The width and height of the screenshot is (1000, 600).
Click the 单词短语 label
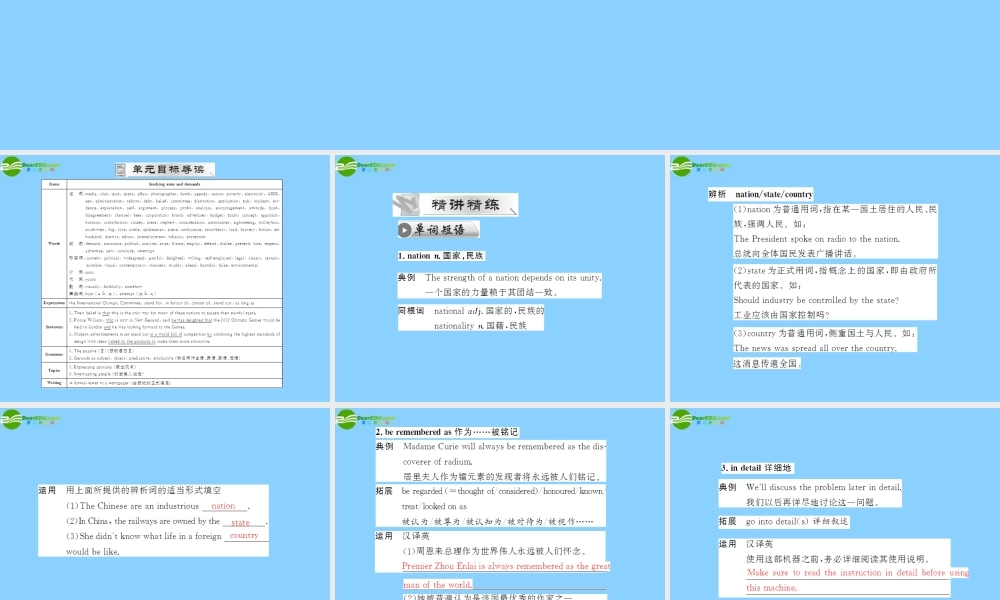pos(439,230)
